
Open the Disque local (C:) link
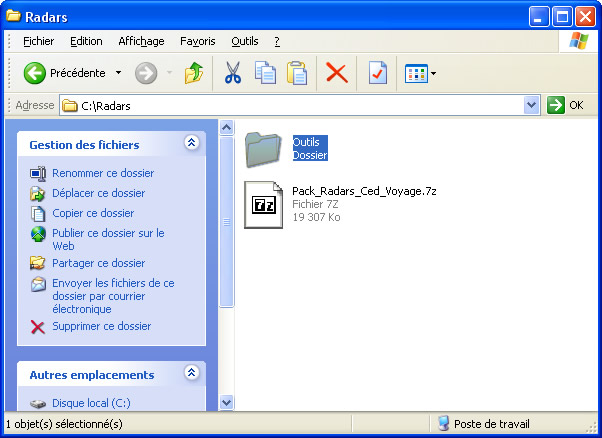coord(91,403)
